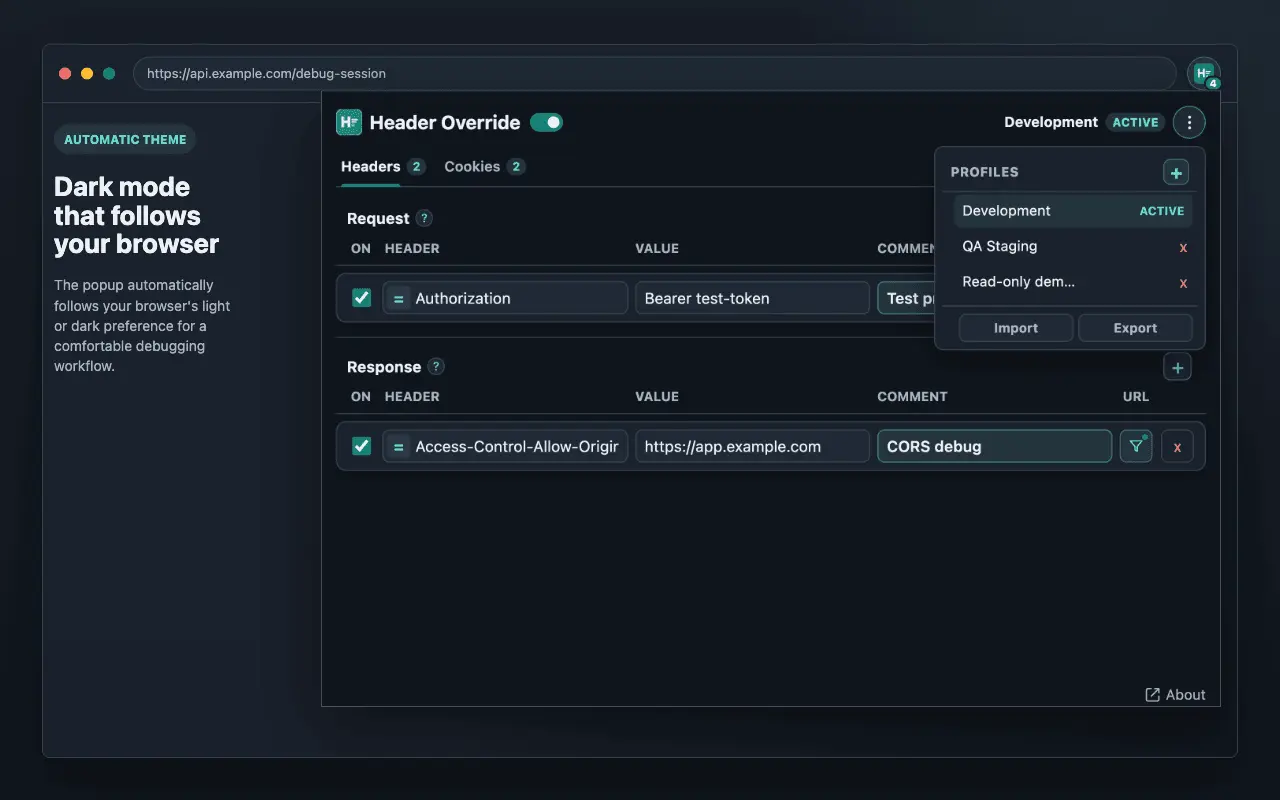Image resolution: width=1280 pixels, height=800 pixels.
Task: Click the COMMENT column header in Response section
Action: coord(912,397)
